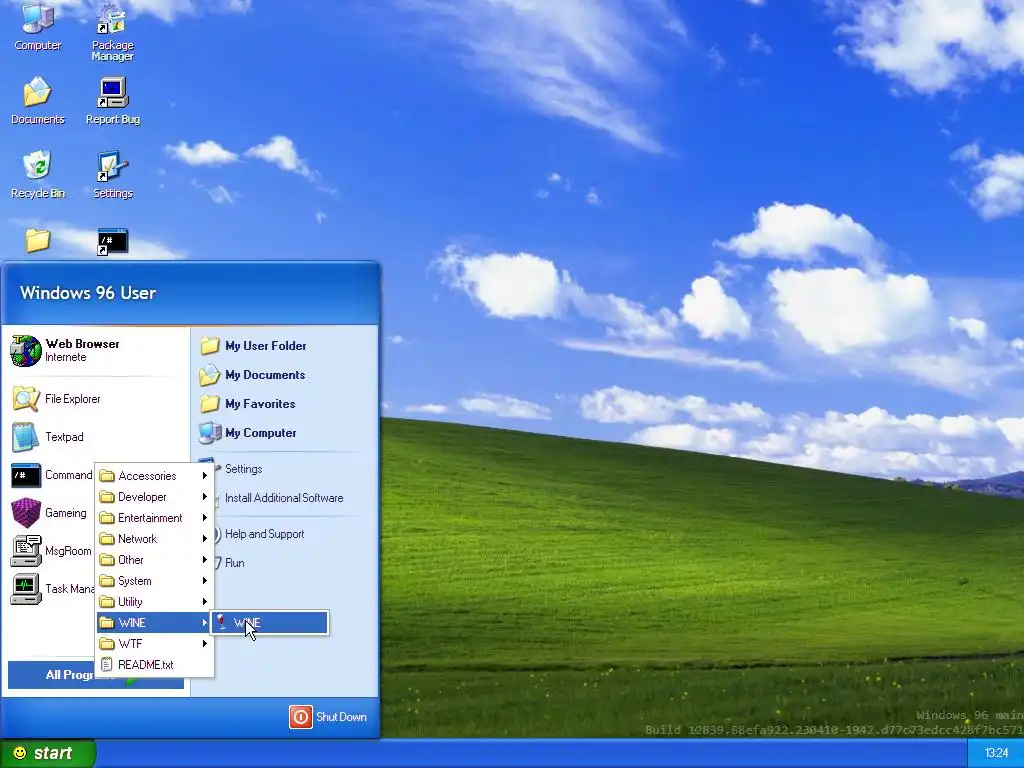The image size is (1024, 768).
Task: Expand the Other submenu
Action: pos(155,560)
